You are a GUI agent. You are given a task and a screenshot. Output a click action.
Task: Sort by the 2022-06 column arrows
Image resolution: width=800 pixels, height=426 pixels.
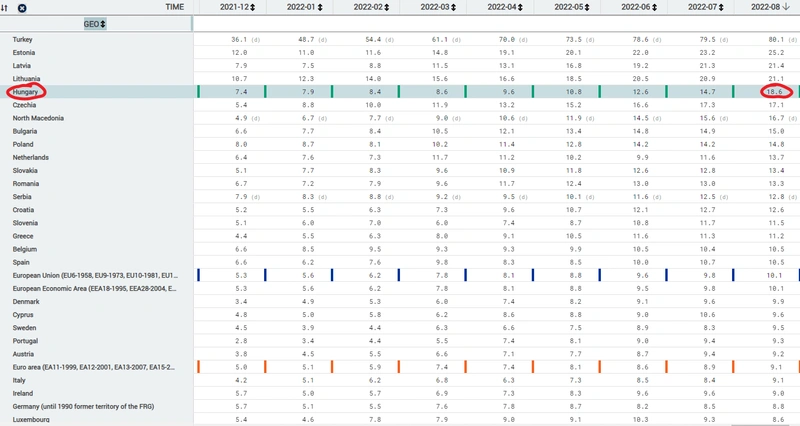tap(654, 7)
